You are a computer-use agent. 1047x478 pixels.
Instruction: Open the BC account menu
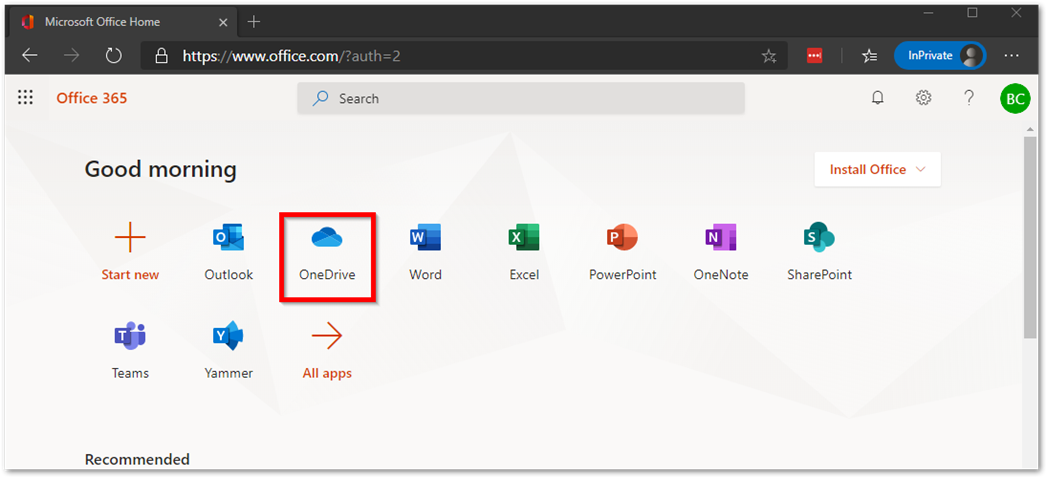[1015, 98]
